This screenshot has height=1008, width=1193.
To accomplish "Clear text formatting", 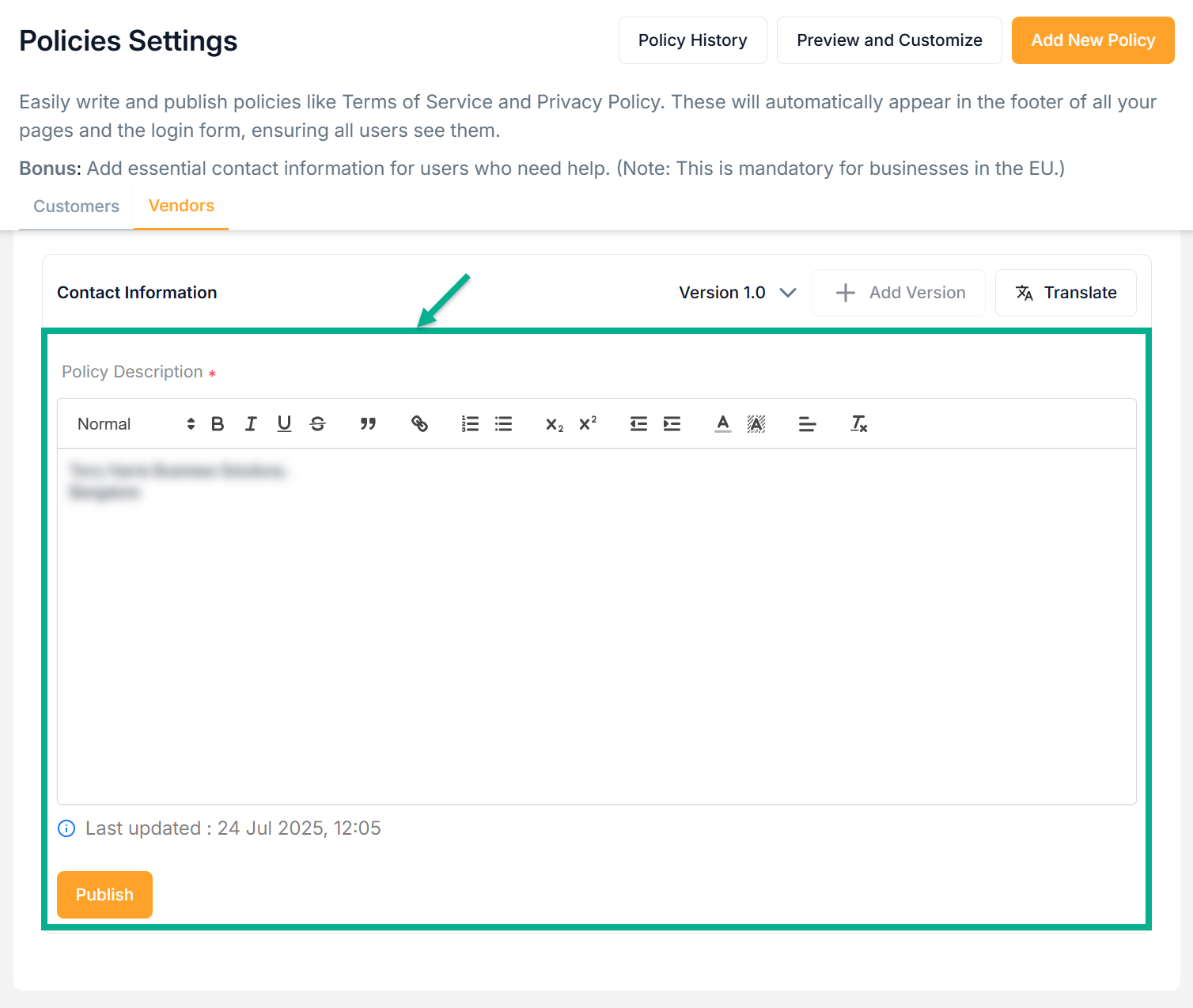I will pos(858,424).
